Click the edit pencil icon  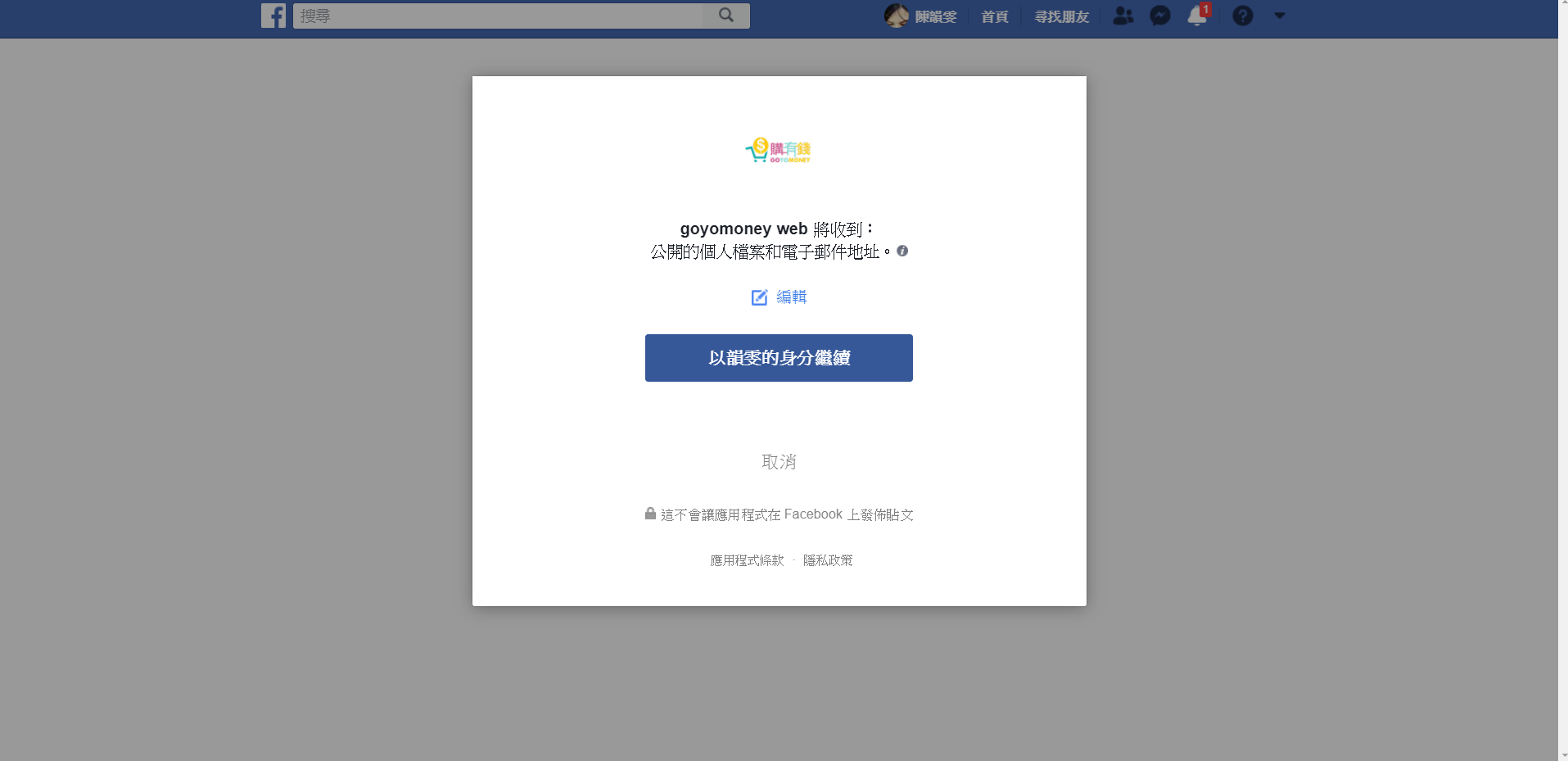pos(759,297)
